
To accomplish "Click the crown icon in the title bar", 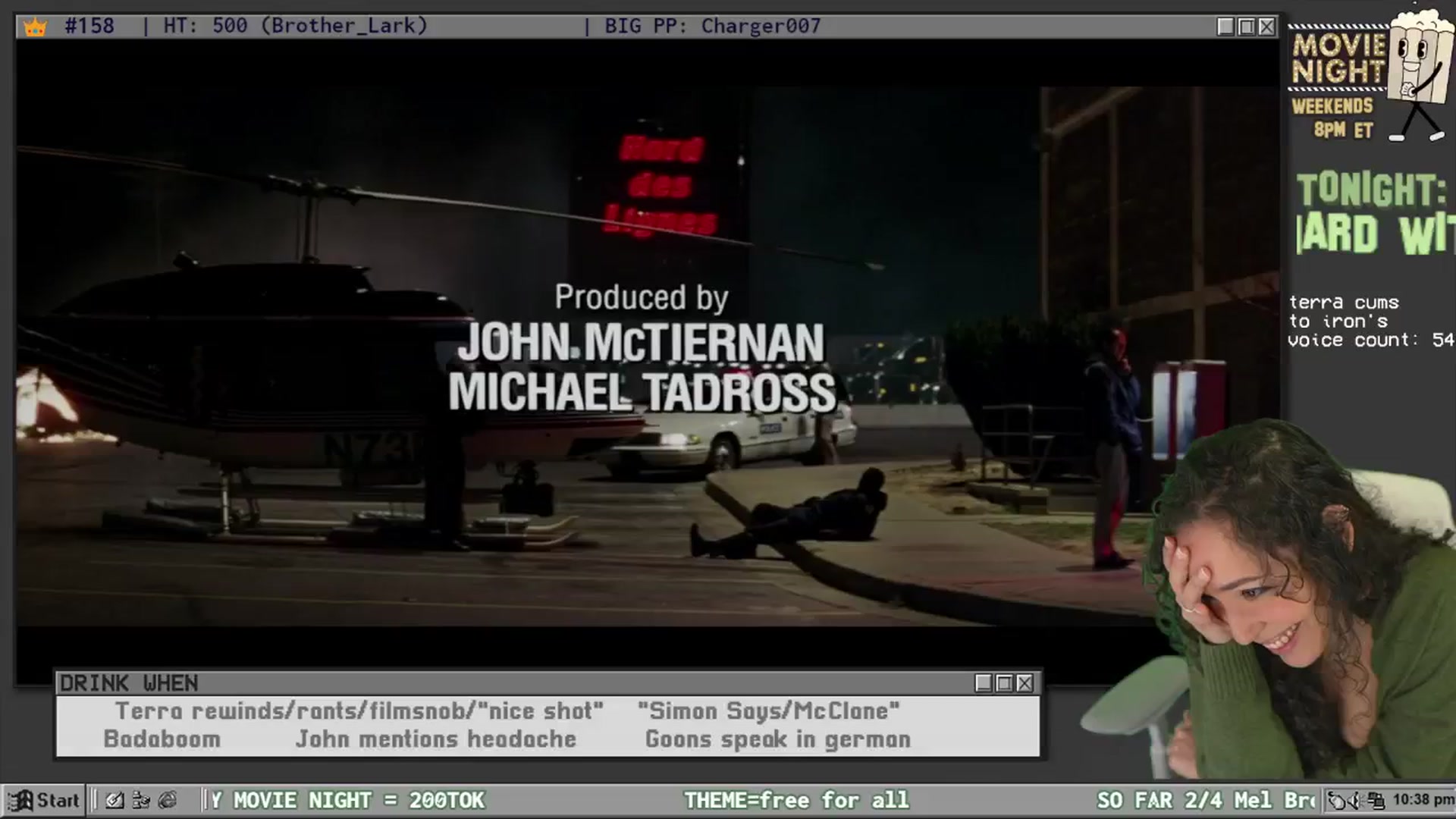I will coord(35,27).
